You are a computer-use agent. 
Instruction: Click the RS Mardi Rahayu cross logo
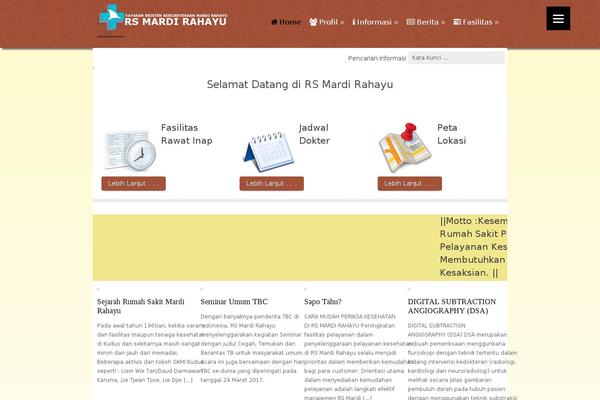[111, 17]
